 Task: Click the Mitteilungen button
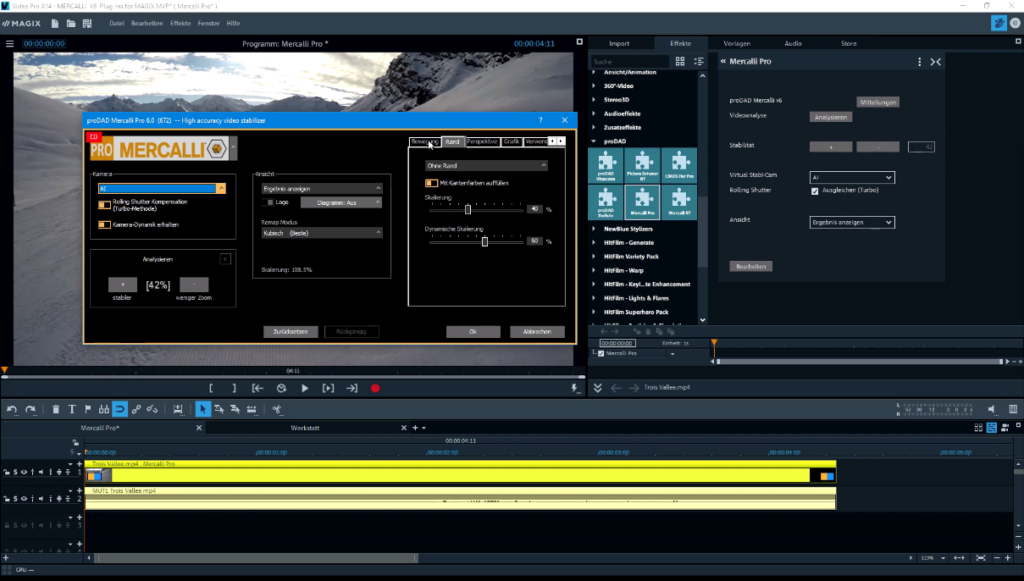tap(878, 102)
